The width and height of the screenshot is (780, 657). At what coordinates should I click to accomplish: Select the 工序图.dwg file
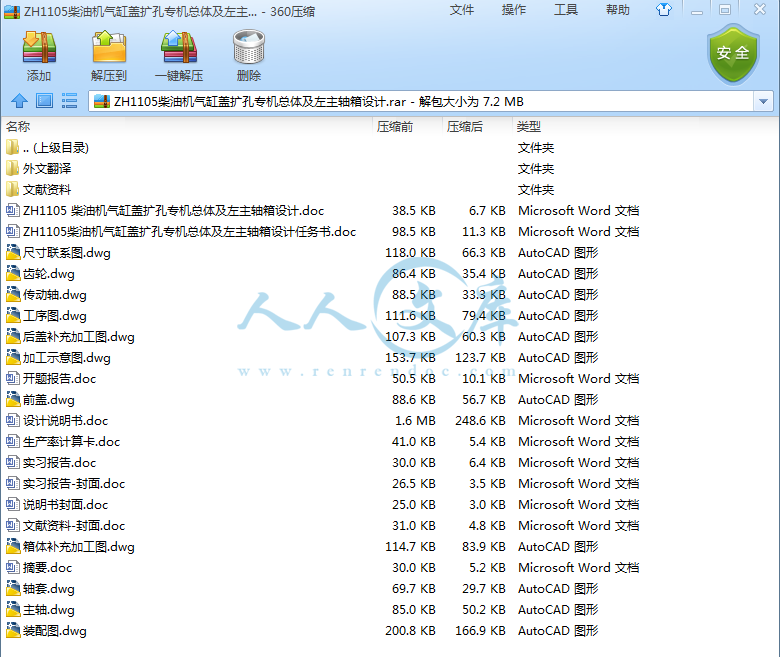(390, 315)
